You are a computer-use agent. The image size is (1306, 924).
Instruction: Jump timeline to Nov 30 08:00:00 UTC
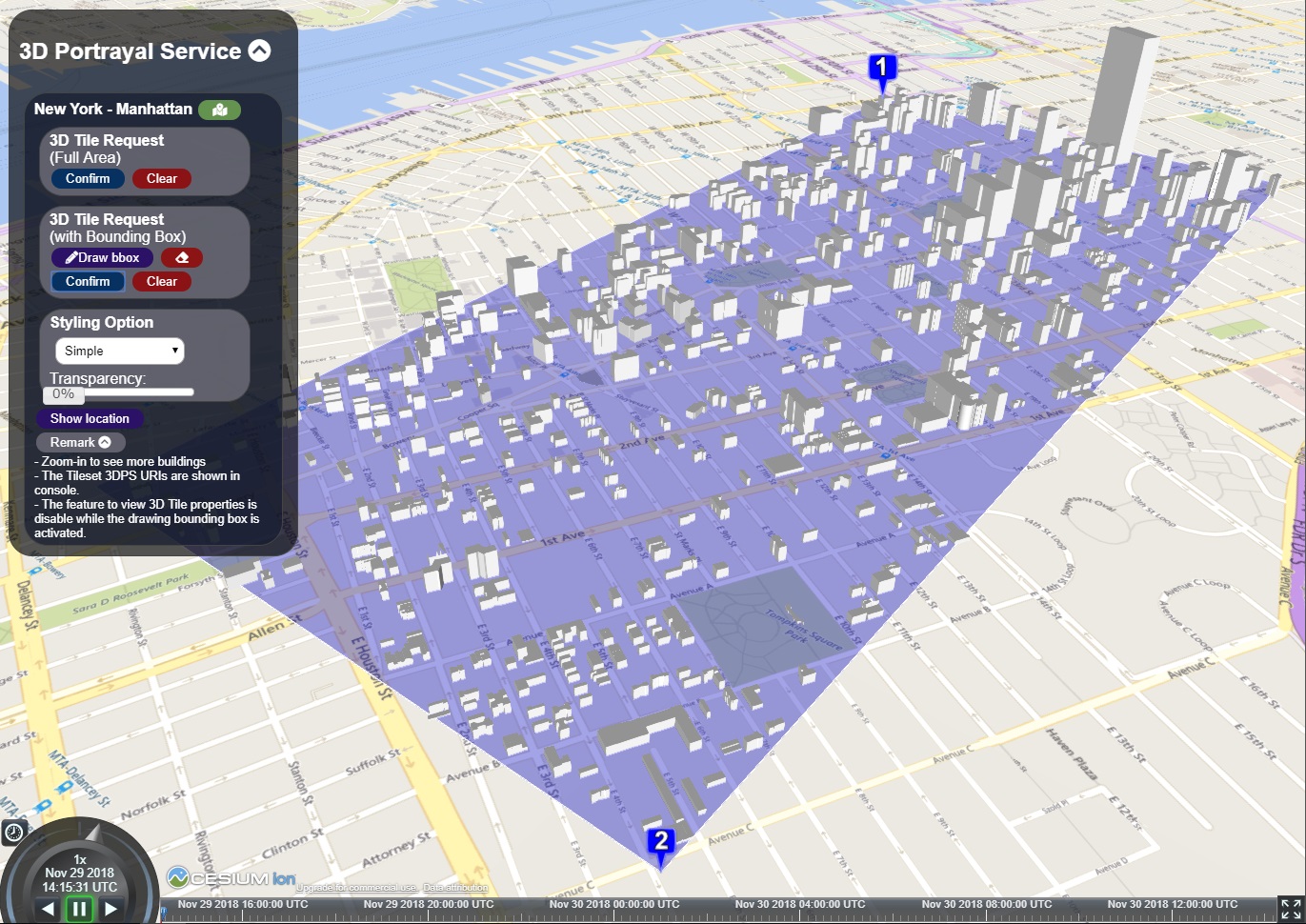pos(987,904)
